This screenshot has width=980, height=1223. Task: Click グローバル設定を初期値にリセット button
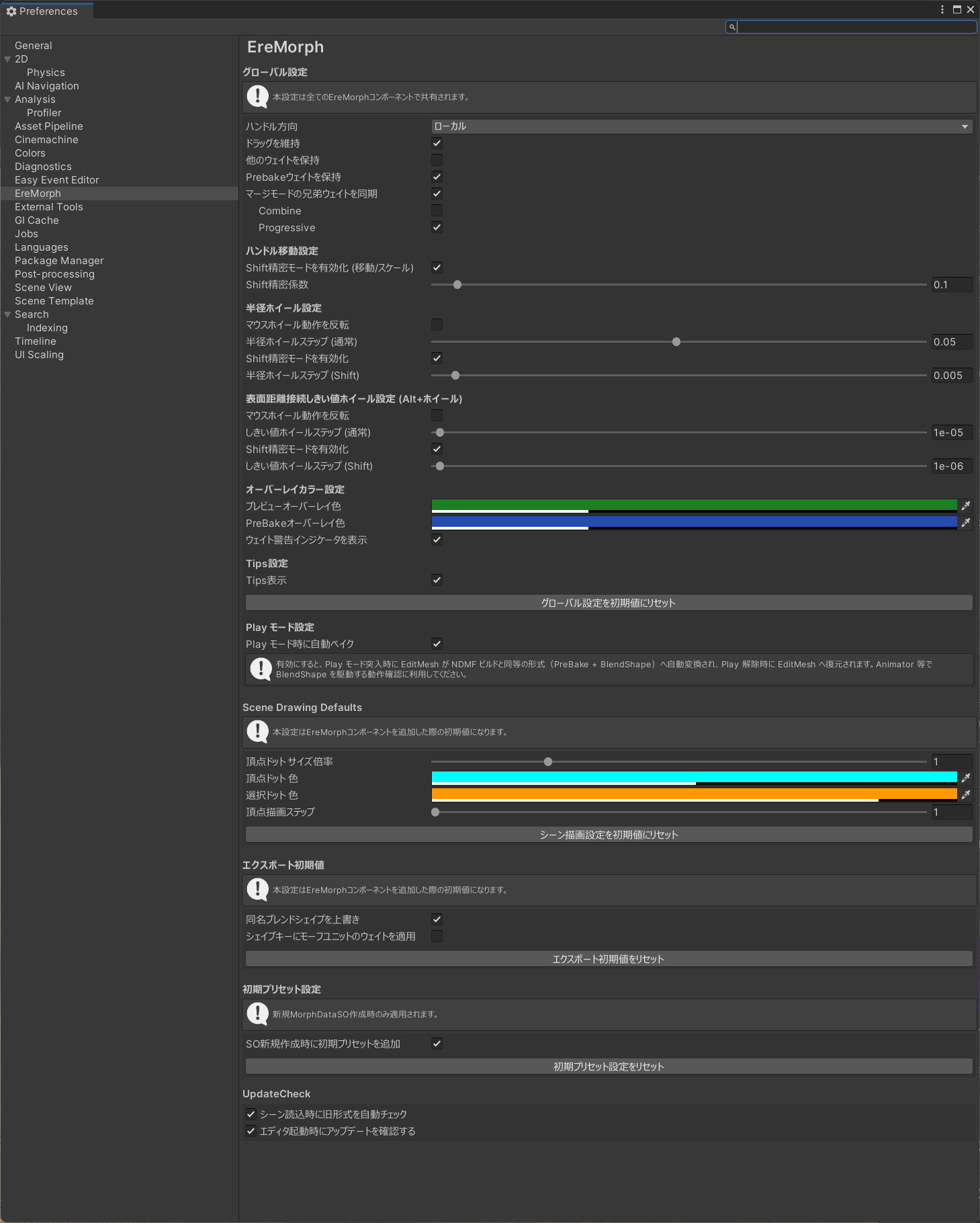click(609, 603)
